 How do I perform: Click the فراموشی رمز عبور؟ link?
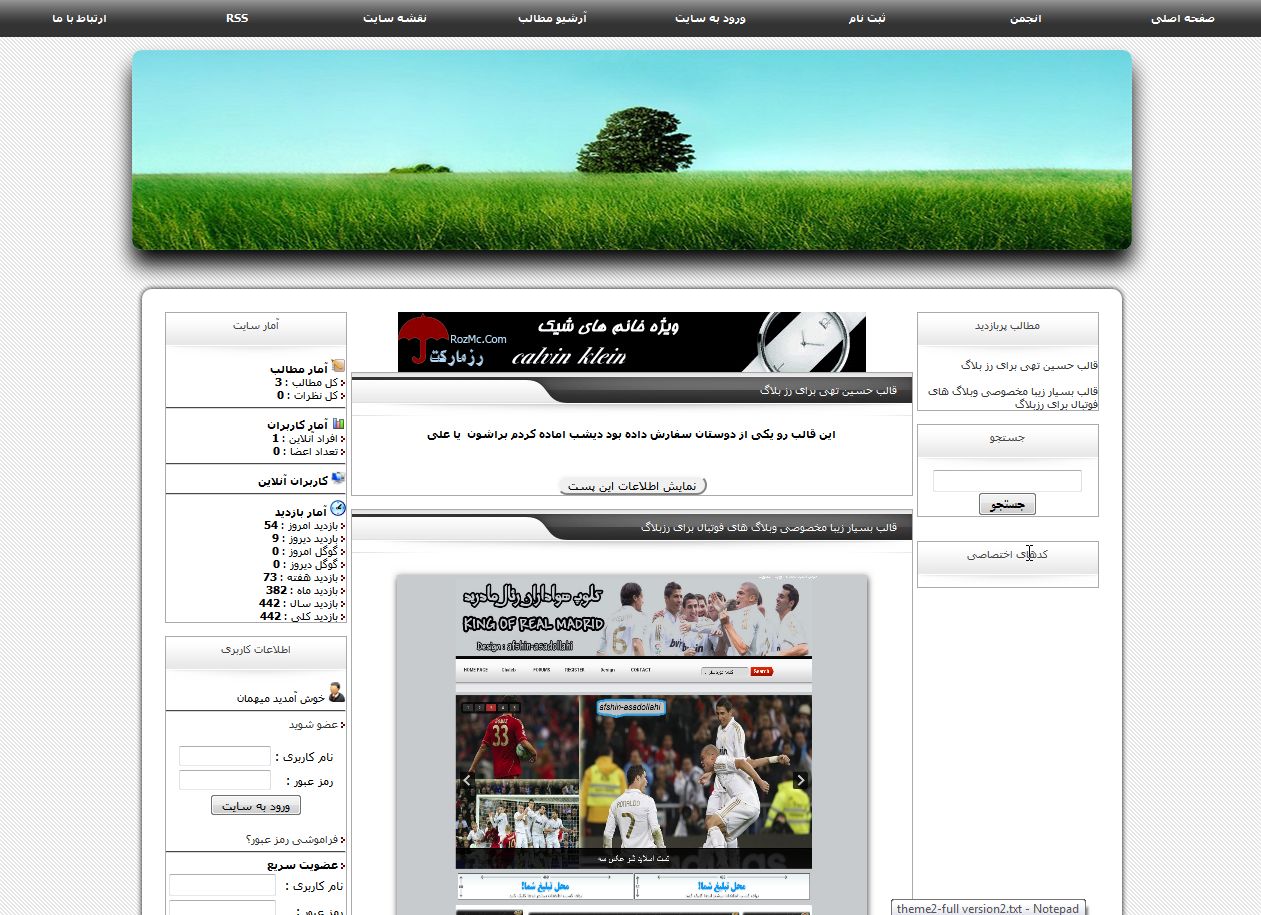point(293,839)
